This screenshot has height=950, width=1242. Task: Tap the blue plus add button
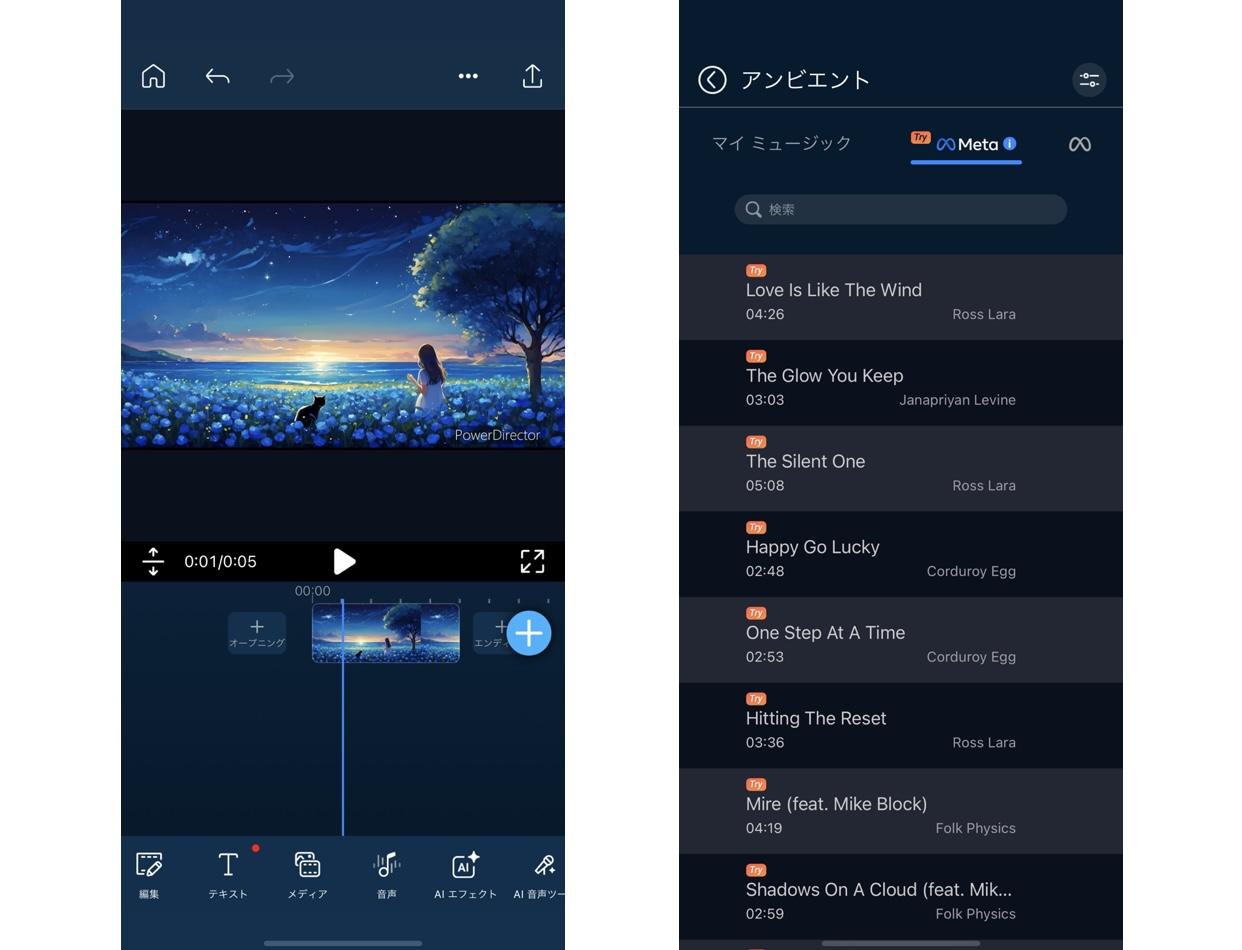pyautogui.click(x=529, y=633)
